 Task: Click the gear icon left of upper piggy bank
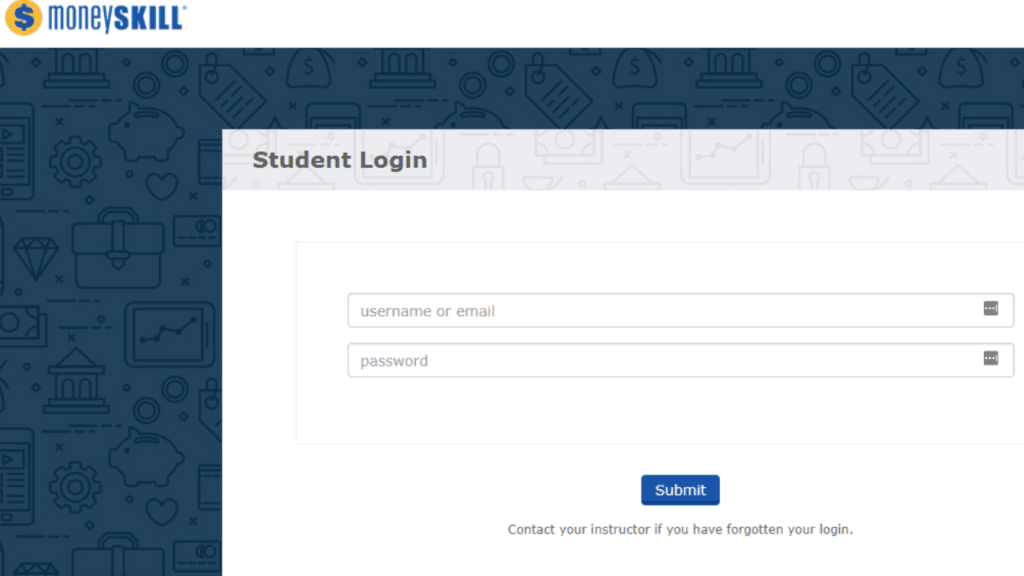coord(75,162)
